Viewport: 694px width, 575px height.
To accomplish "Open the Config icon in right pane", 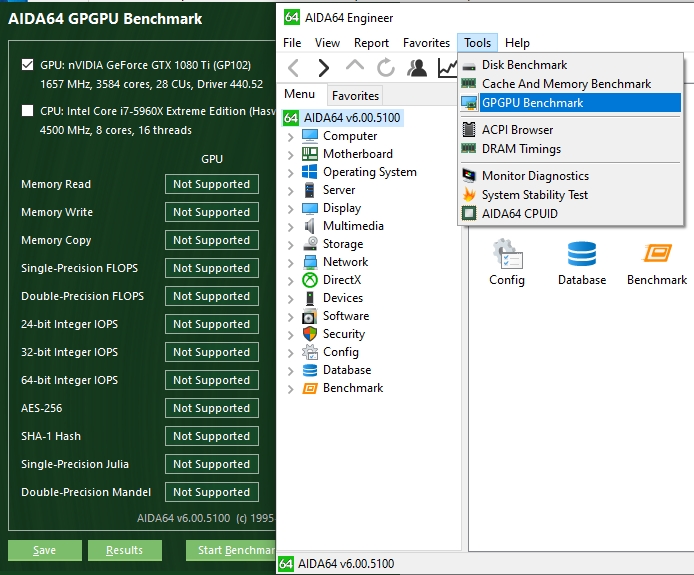I will (x=507, y=254).
